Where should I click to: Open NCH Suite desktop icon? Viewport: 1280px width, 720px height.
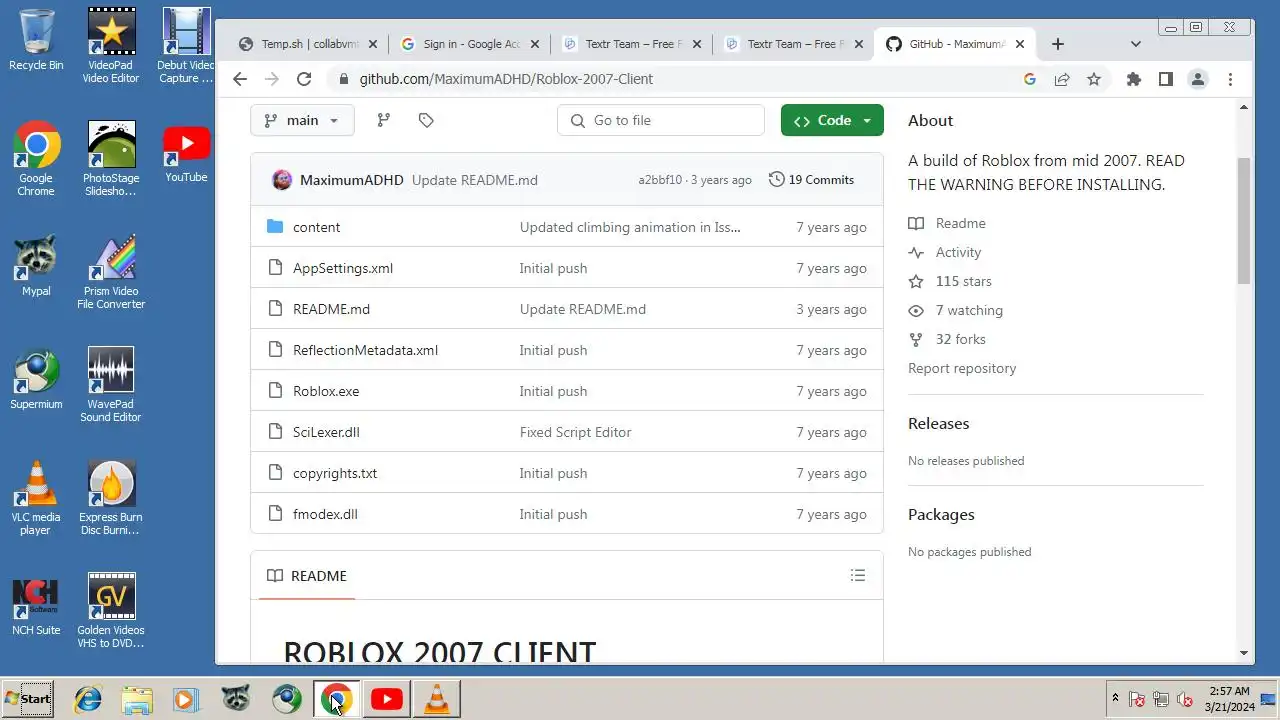pyautogui.click(x=36, y=605)
